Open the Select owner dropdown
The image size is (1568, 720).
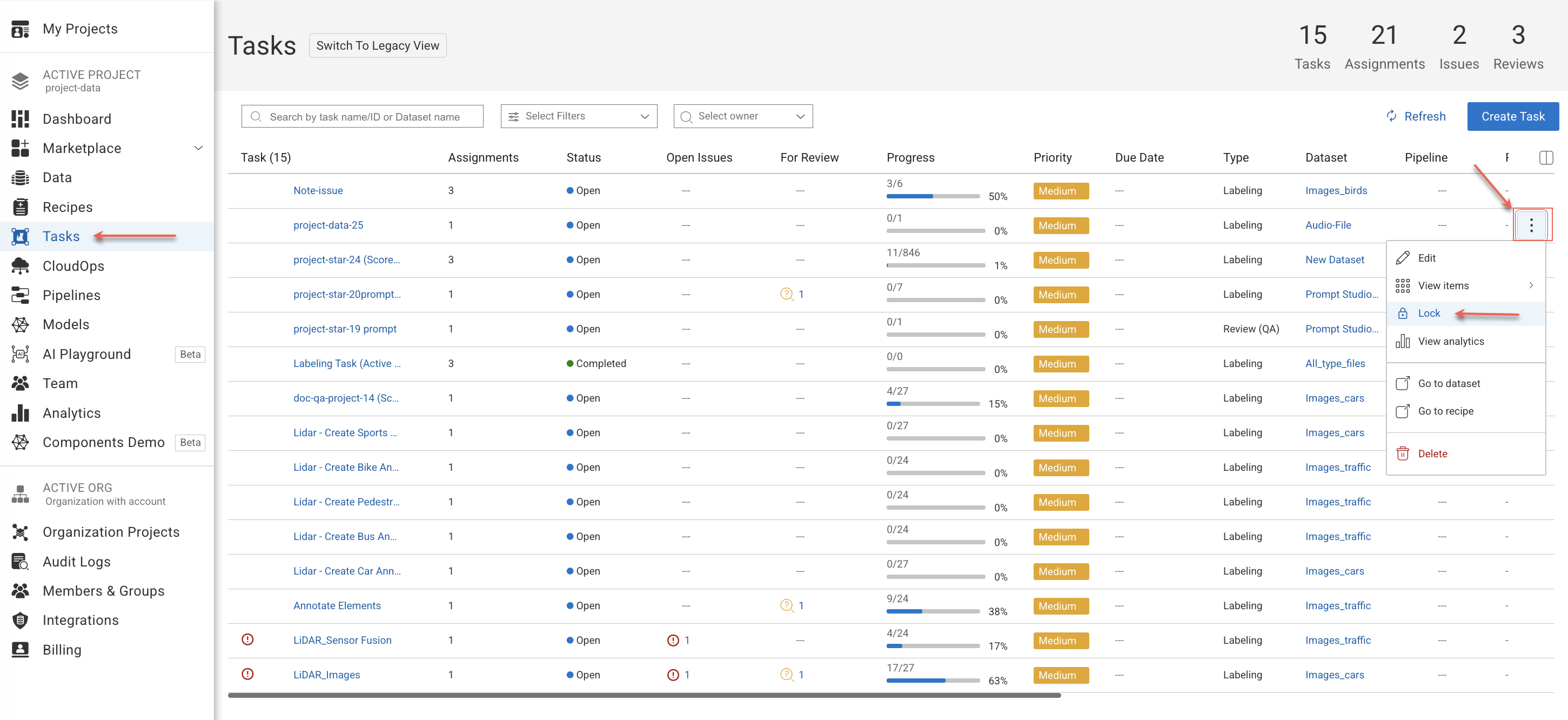[742, 116]
